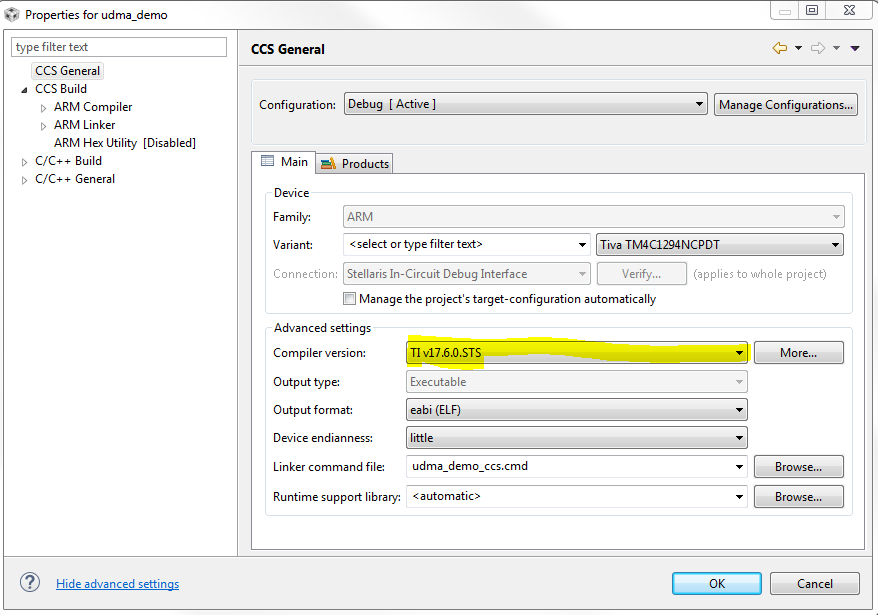The height and width of the screenshot is (615, 878).
Task: Switch to the Main tab
Action: 285,162
